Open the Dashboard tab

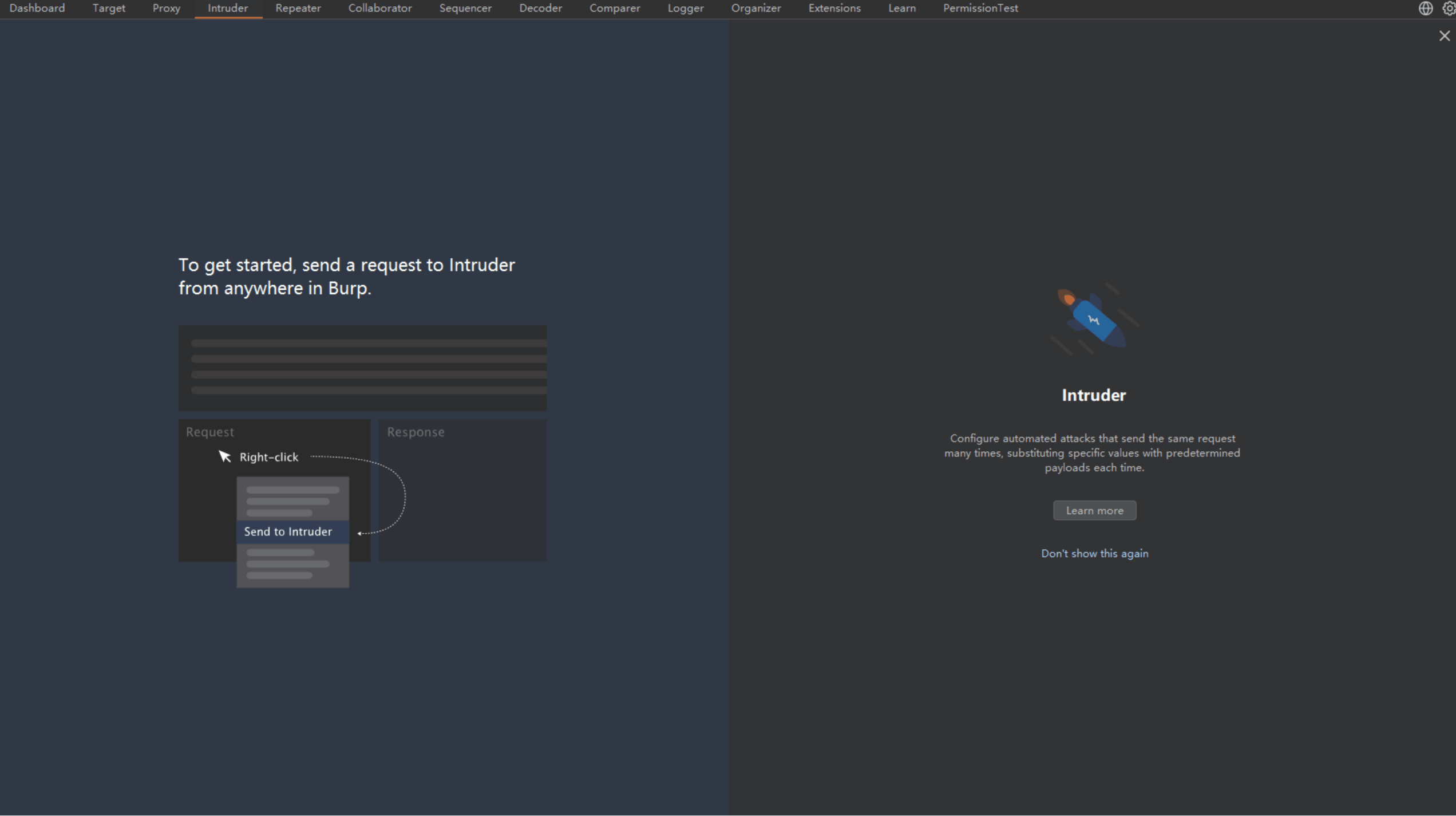37,8
